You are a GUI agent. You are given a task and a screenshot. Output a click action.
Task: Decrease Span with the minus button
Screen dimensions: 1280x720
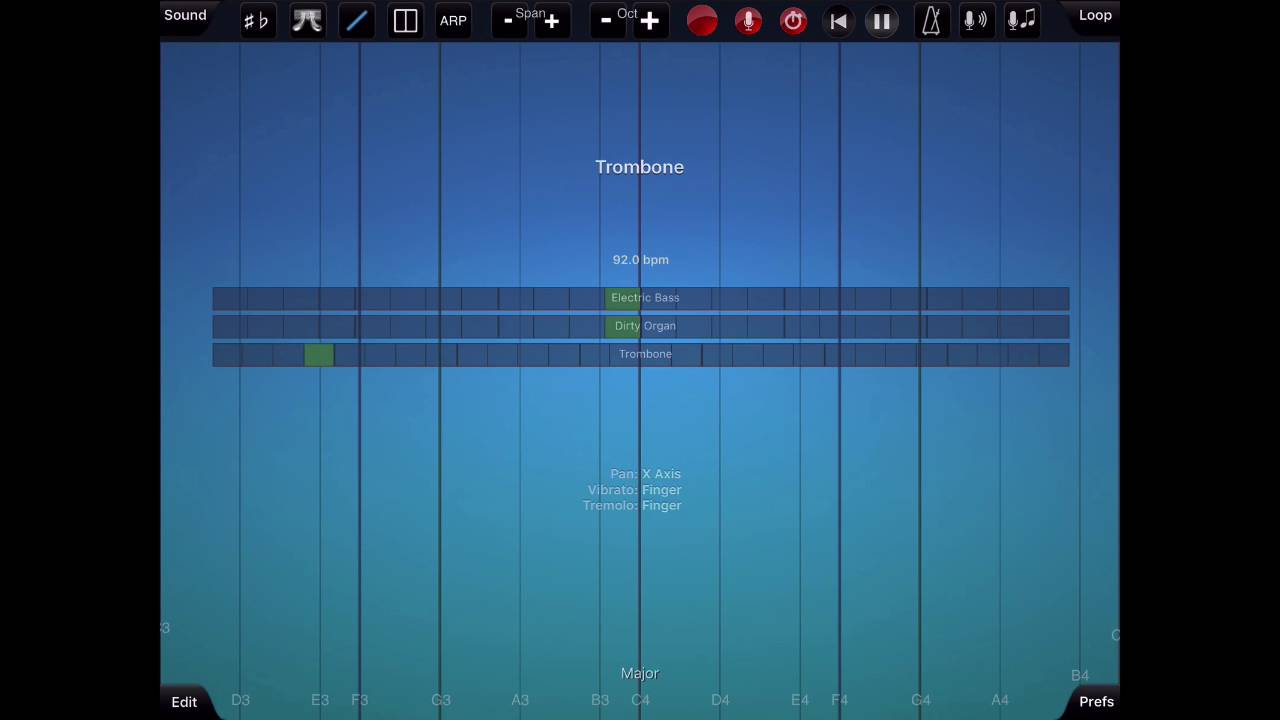tap(508, 21)
